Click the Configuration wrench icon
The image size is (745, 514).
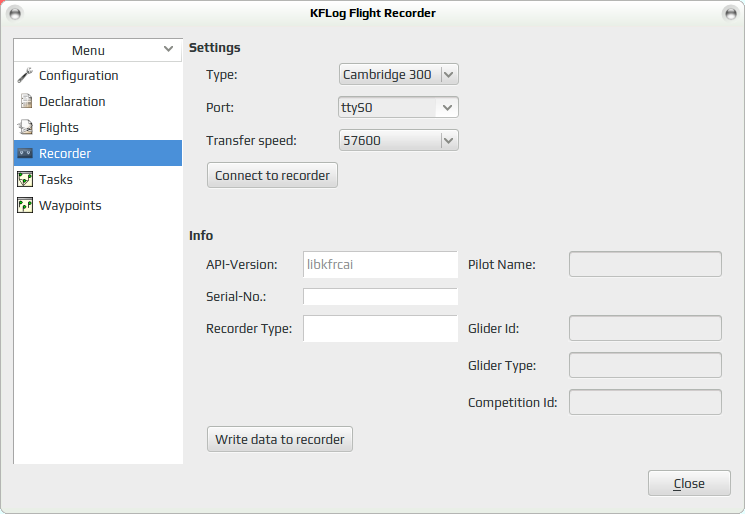(x=25, y=76)
